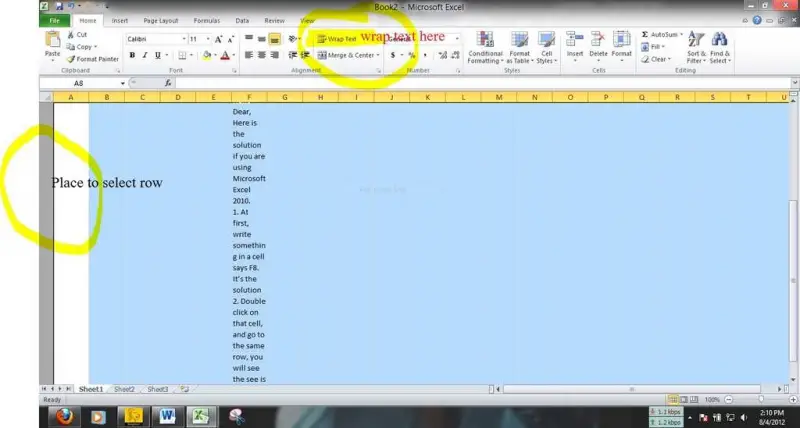Toggle Underline formatting

coord(158,55)
